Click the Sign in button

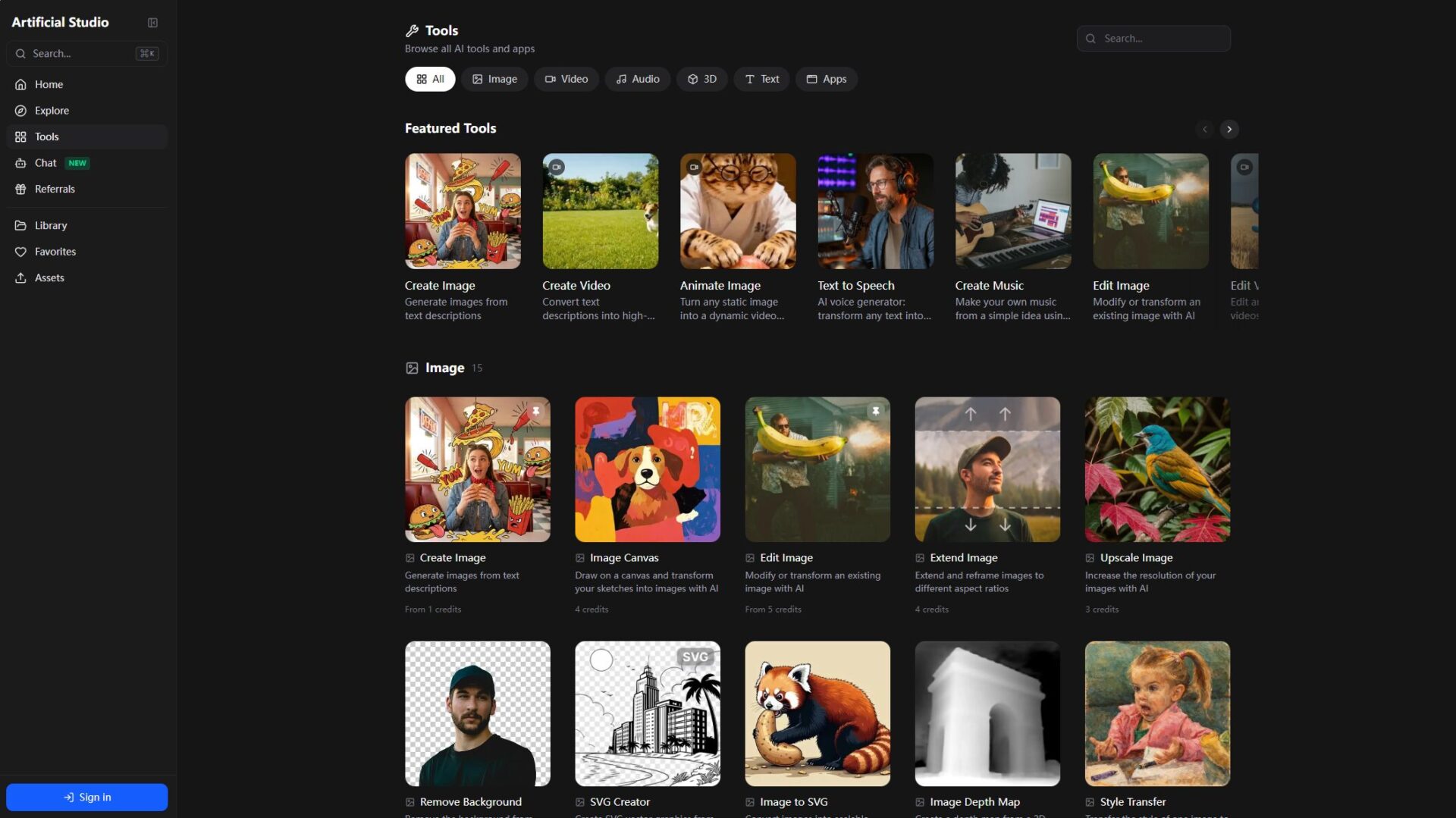86,797
